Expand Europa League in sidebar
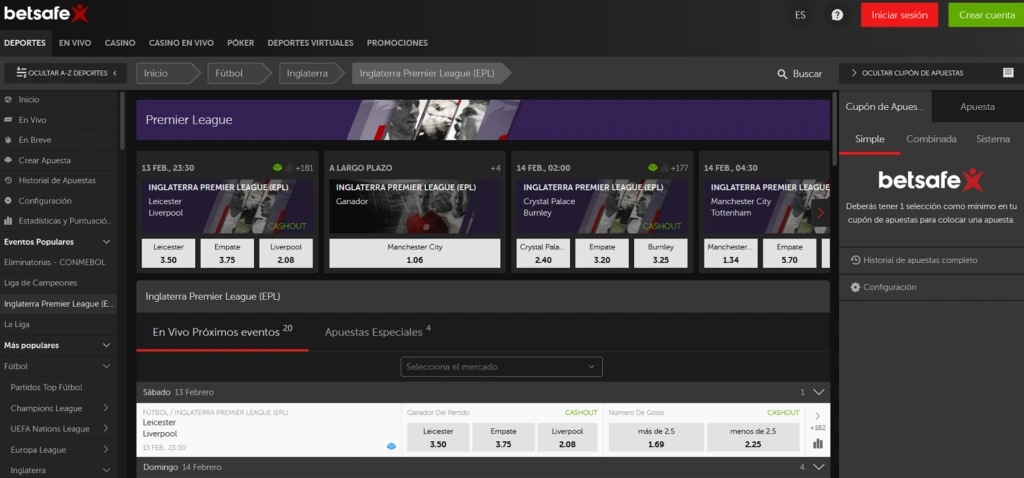The width and height of the screenshot is (1024, 478). tap(106, 450)
